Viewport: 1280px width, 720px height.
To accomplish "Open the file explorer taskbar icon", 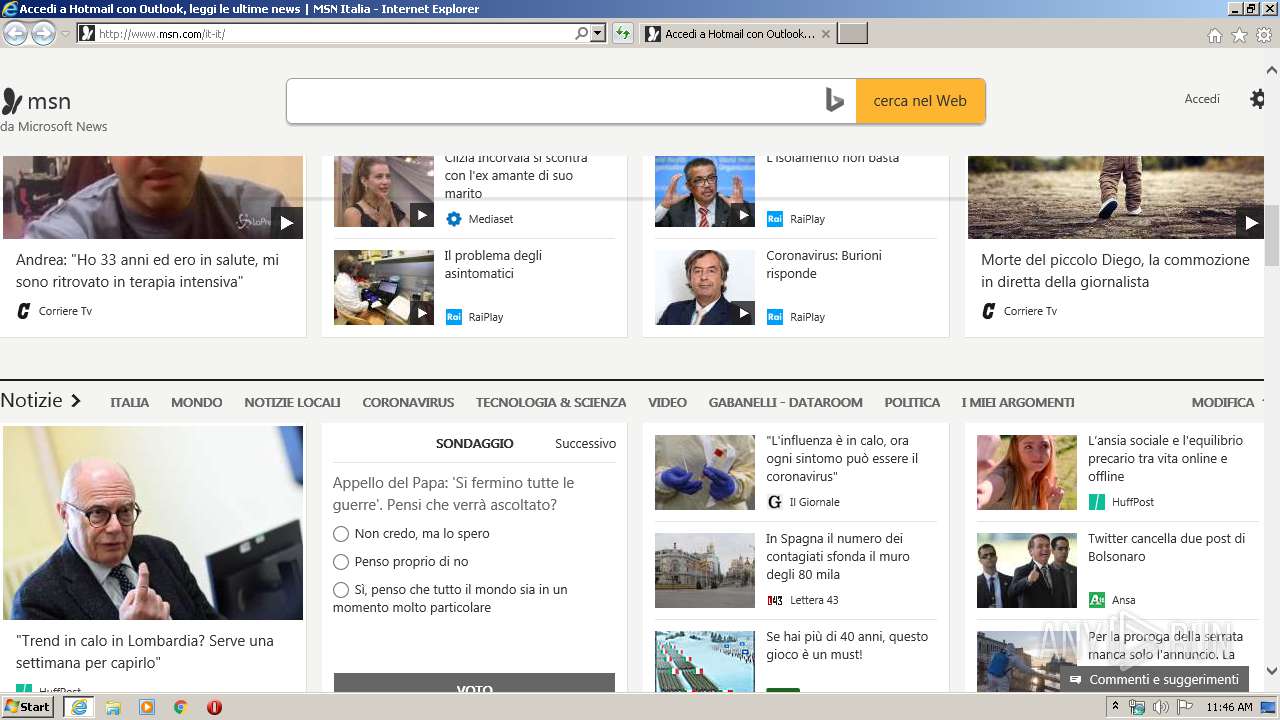I will pos(113,707).
